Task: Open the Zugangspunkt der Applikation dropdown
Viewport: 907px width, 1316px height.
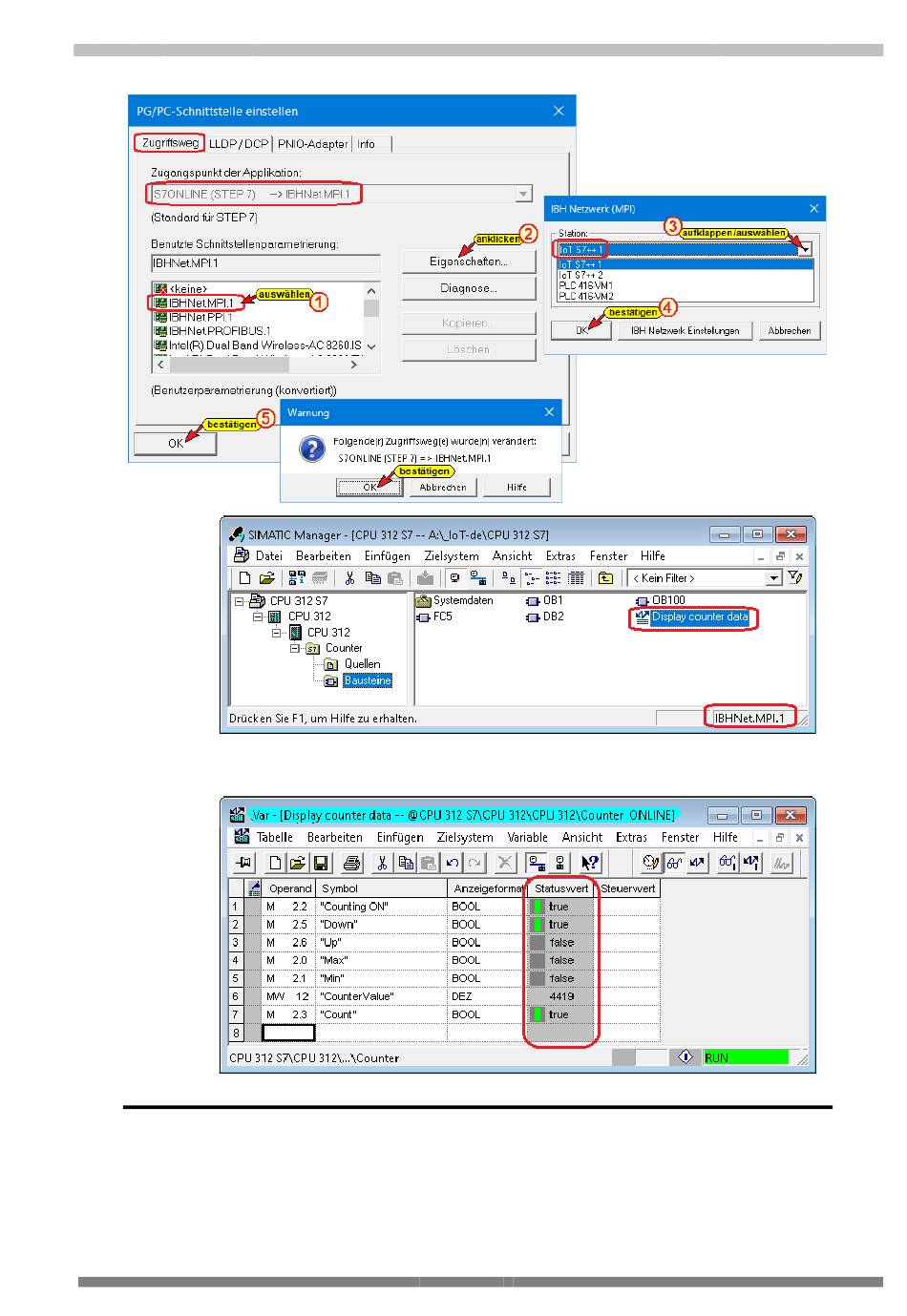Action: [x=523, y=195]
